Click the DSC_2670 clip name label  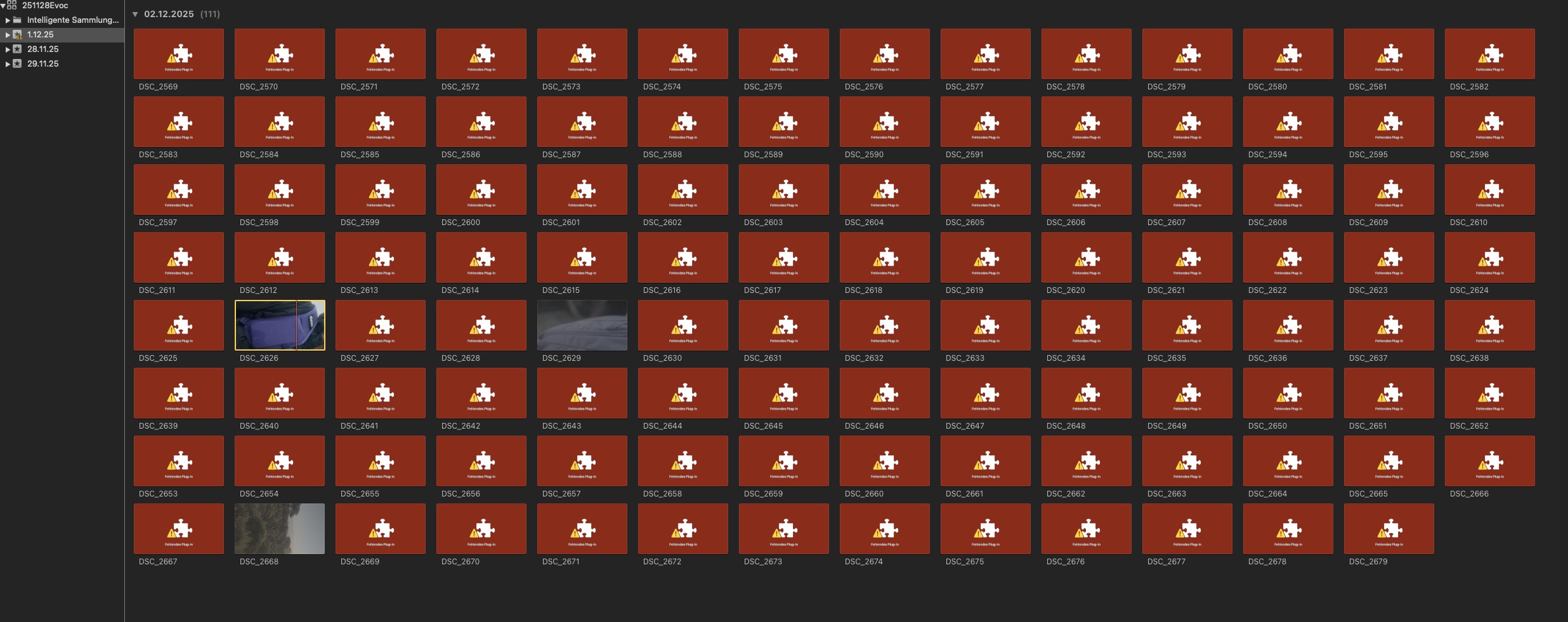click(461, 562)
